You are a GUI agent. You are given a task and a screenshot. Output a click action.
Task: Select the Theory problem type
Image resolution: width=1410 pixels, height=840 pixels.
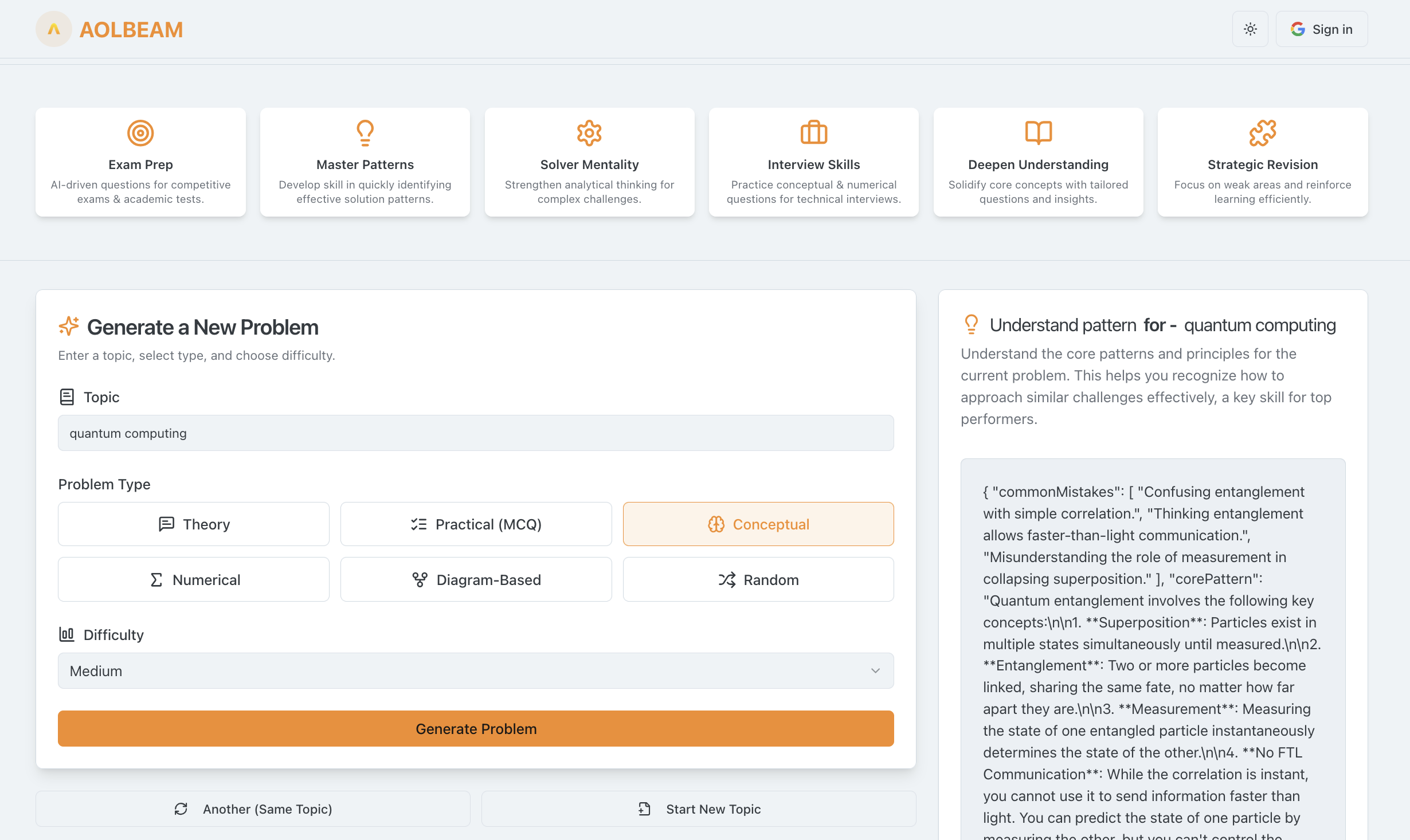(194, 524)
